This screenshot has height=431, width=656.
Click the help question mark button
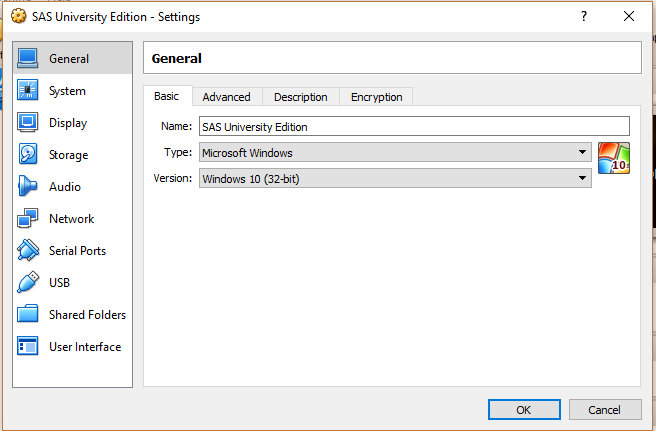(x=583, y=17)
